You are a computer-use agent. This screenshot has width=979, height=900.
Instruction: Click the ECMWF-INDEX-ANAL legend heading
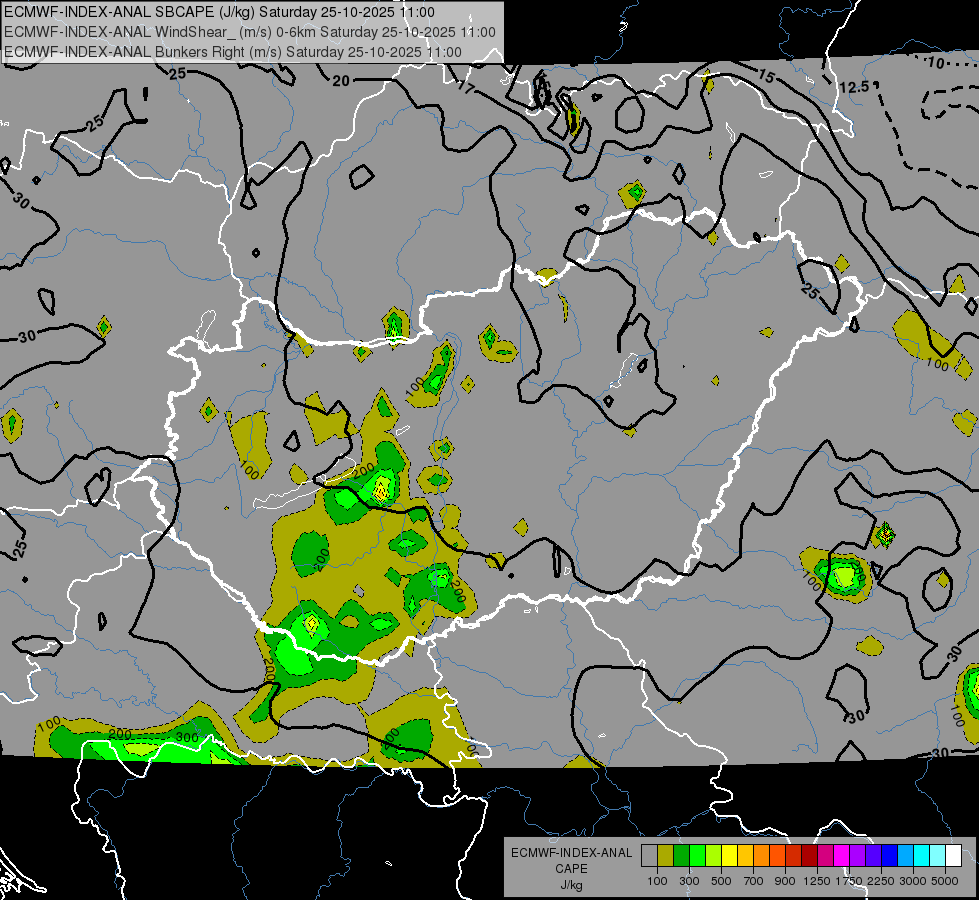[x=571, y=853]
